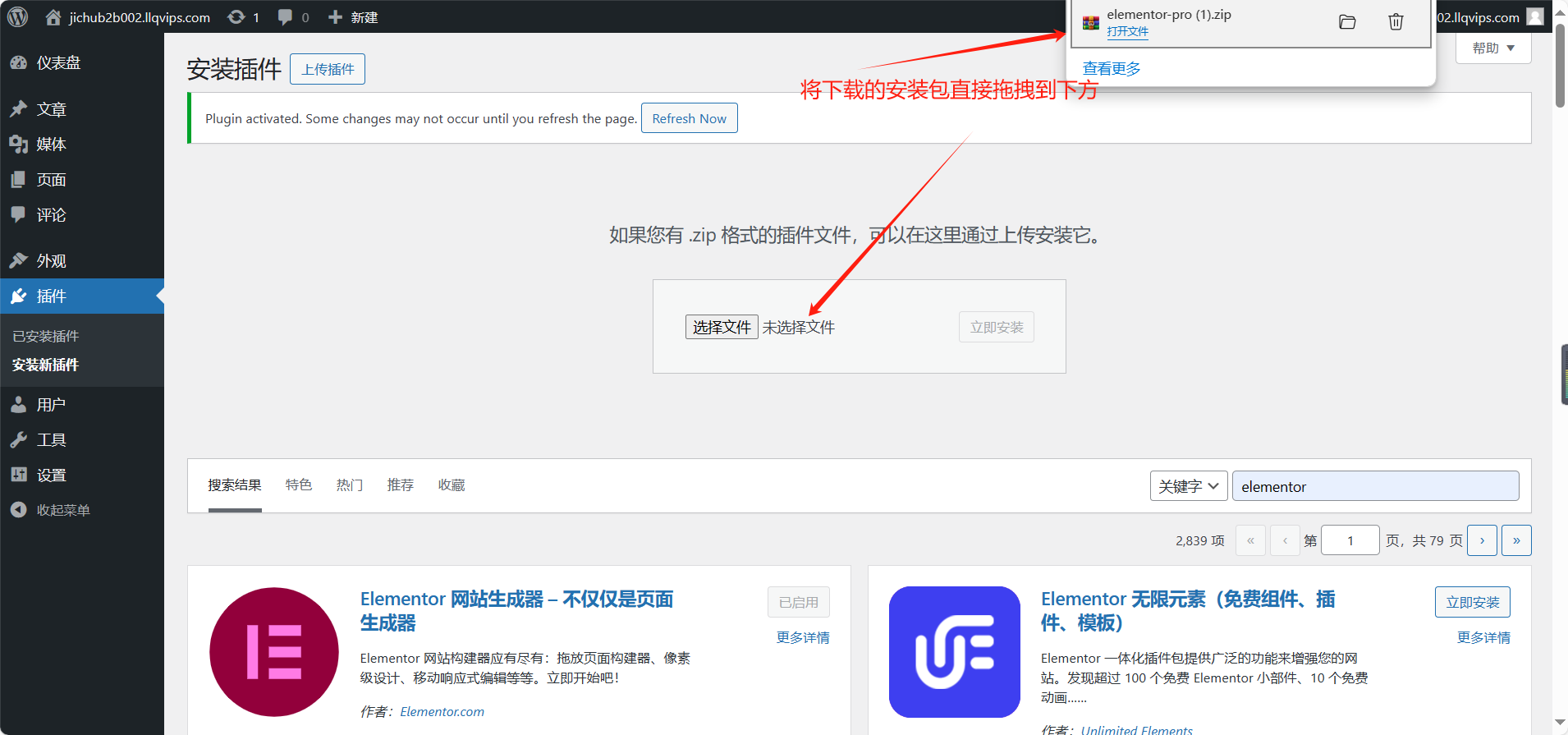
Task: Open the updates icon showing 1
Action: [236, 17]
